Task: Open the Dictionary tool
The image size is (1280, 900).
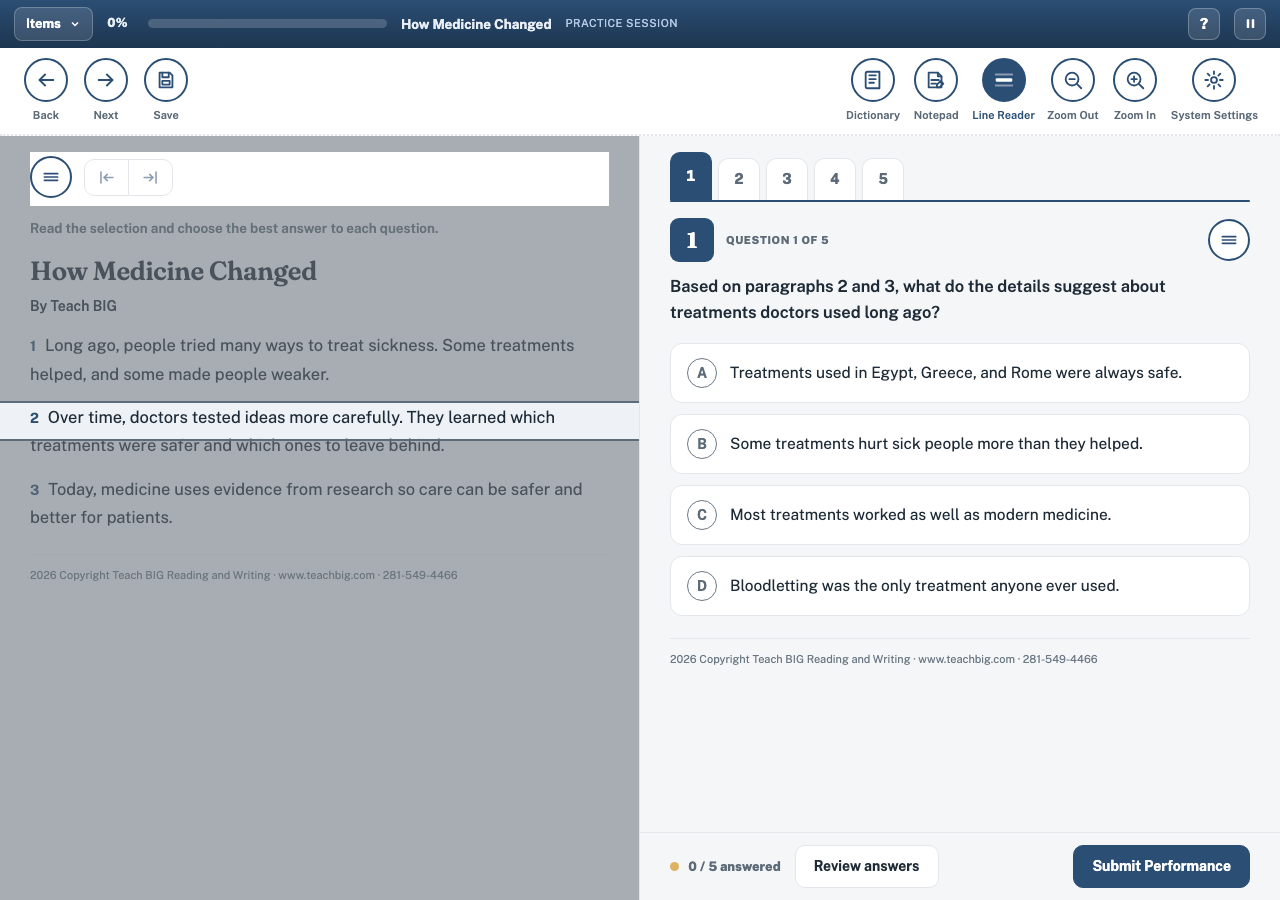Action: pos(873,80)
